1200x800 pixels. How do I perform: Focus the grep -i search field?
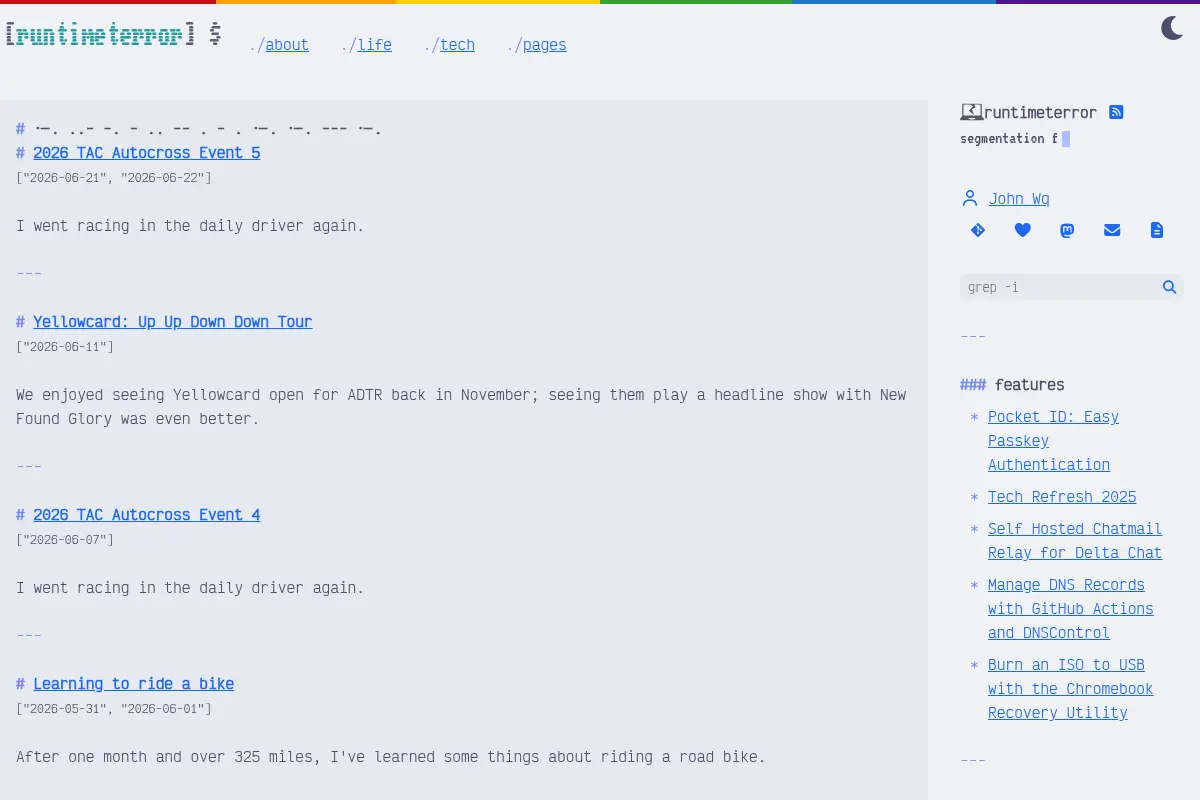1059,287
